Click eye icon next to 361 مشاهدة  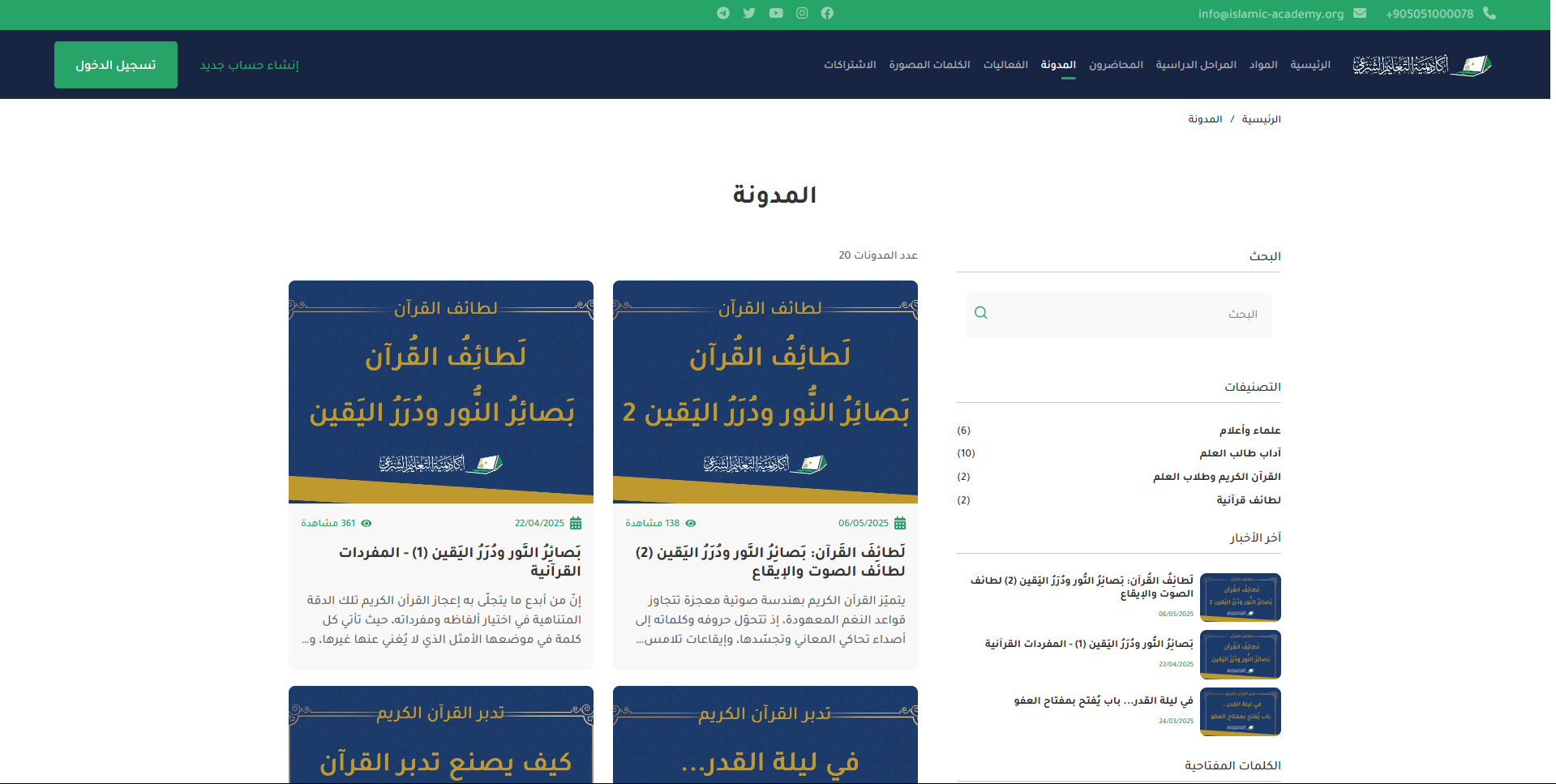point(366,523)
